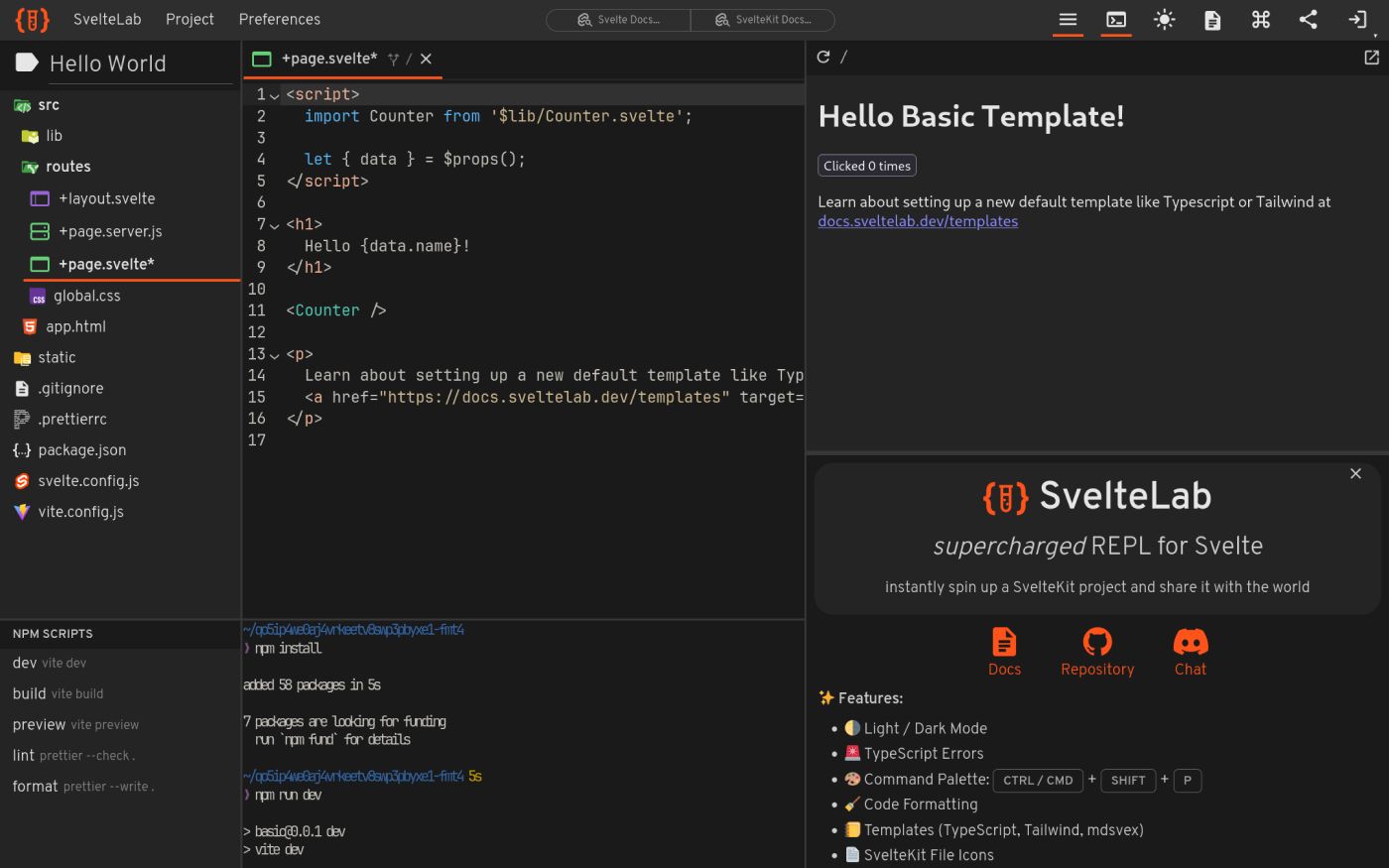Open the Docs link in the welcome panel
This screenshot has width=1389, height=868.
click(1004, 652)
